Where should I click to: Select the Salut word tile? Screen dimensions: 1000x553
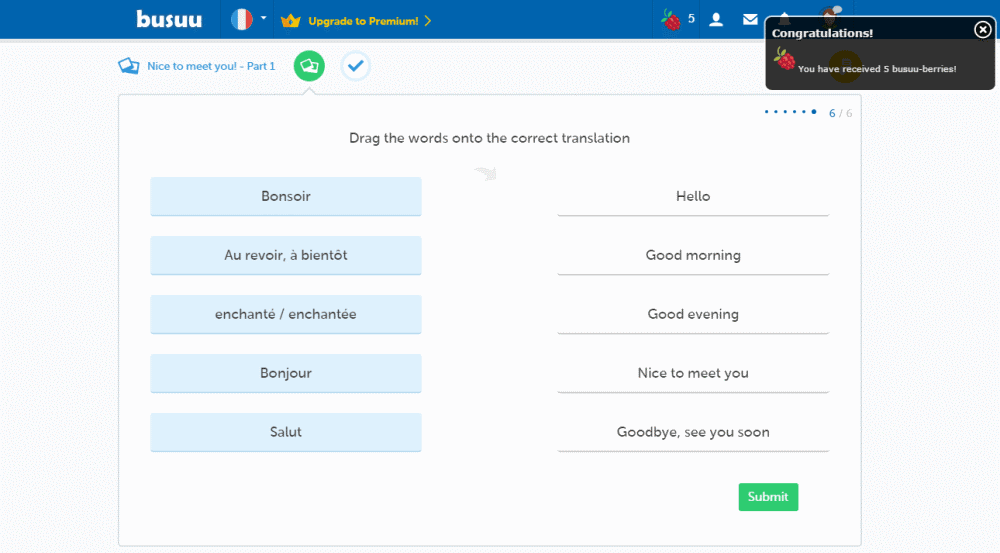click(x=286, y=432)
